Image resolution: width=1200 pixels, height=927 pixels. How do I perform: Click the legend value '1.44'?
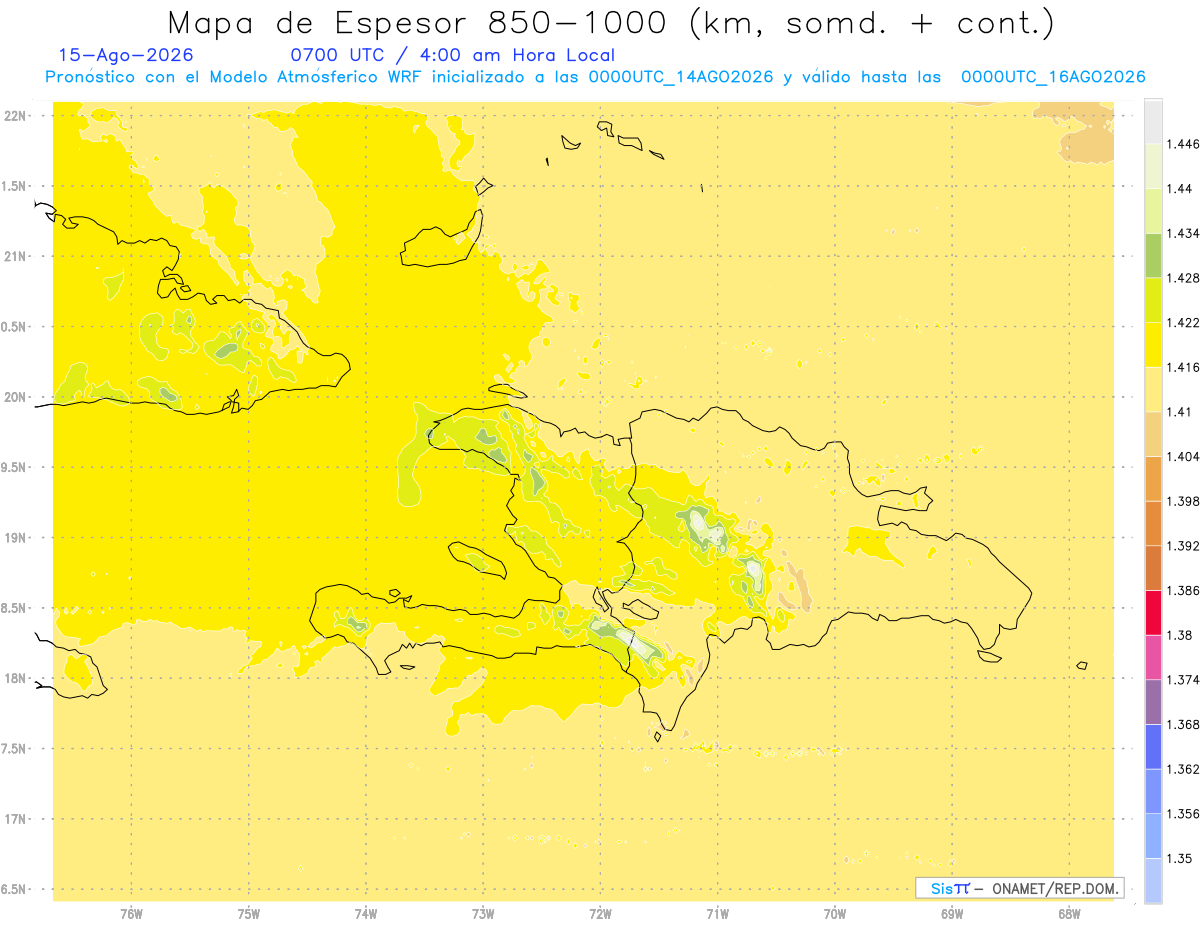pyautogui.click(x=1179, y=189)
